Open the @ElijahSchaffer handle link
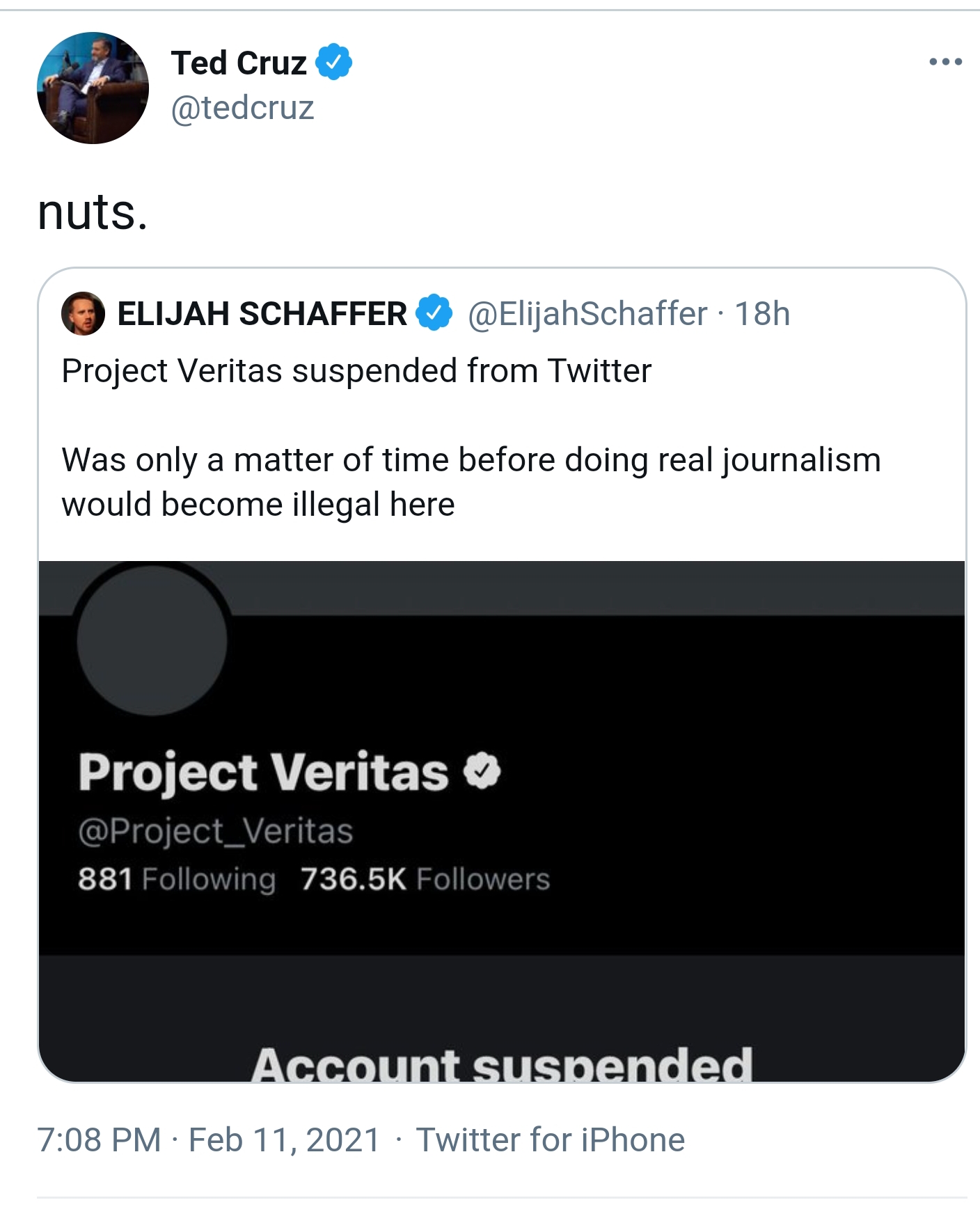This screenshot has width=980, height=1207. point(587,314)
